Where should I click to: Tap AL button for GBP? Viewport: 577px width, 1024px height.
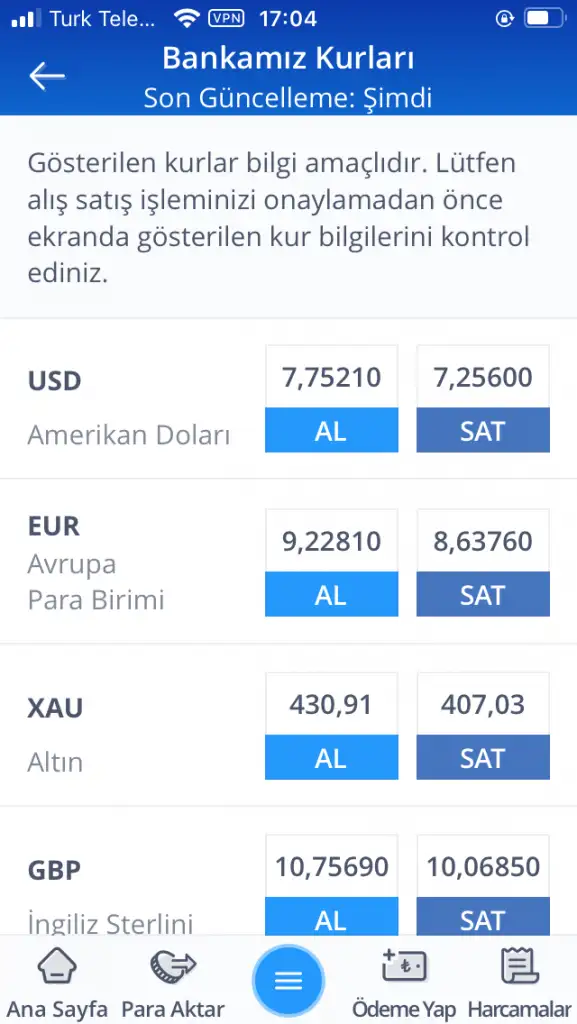click(x=332, y=917)
